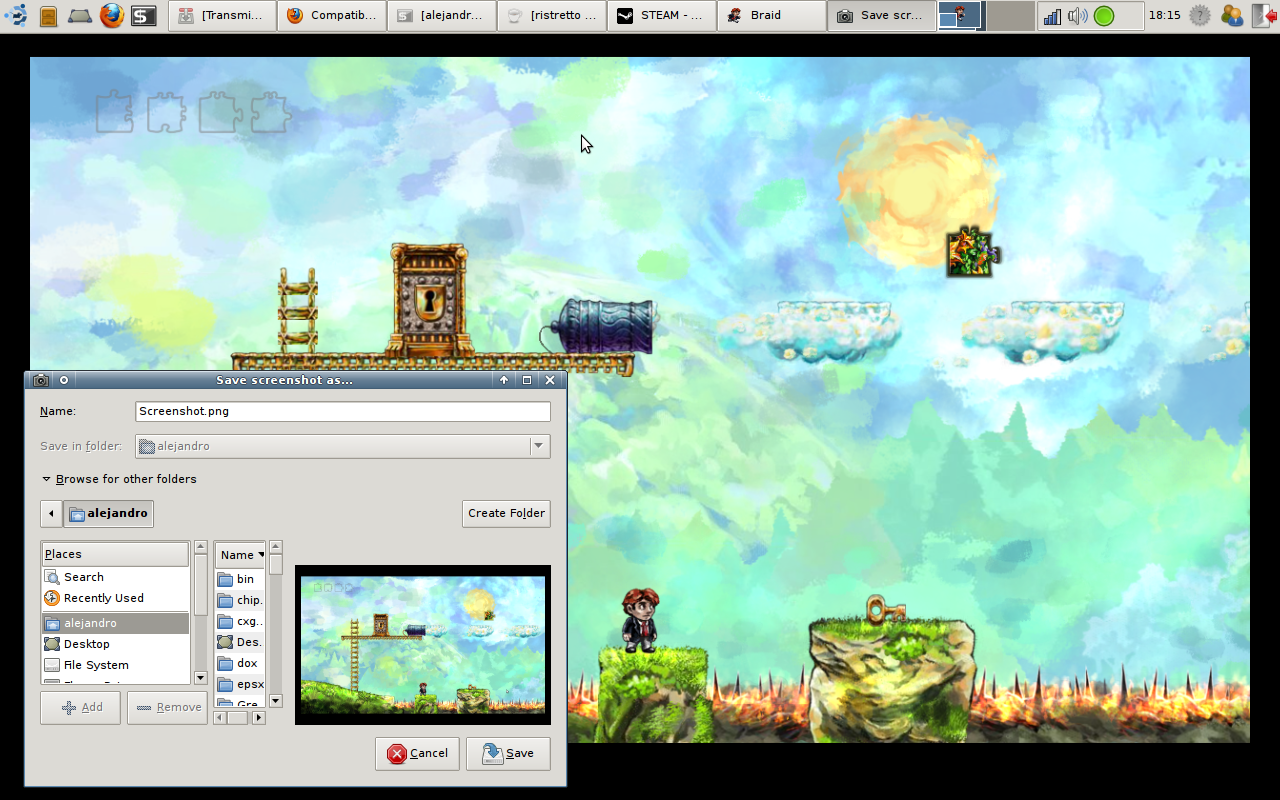
Task: Click the Add bookmark button
Action: pos(81,708)
